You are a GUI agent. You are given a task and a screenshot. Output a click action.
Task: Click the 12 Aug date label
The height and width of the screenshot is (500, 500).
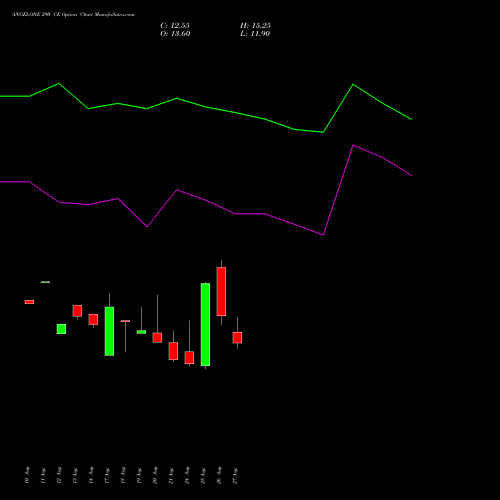click(x=59, y=475)
